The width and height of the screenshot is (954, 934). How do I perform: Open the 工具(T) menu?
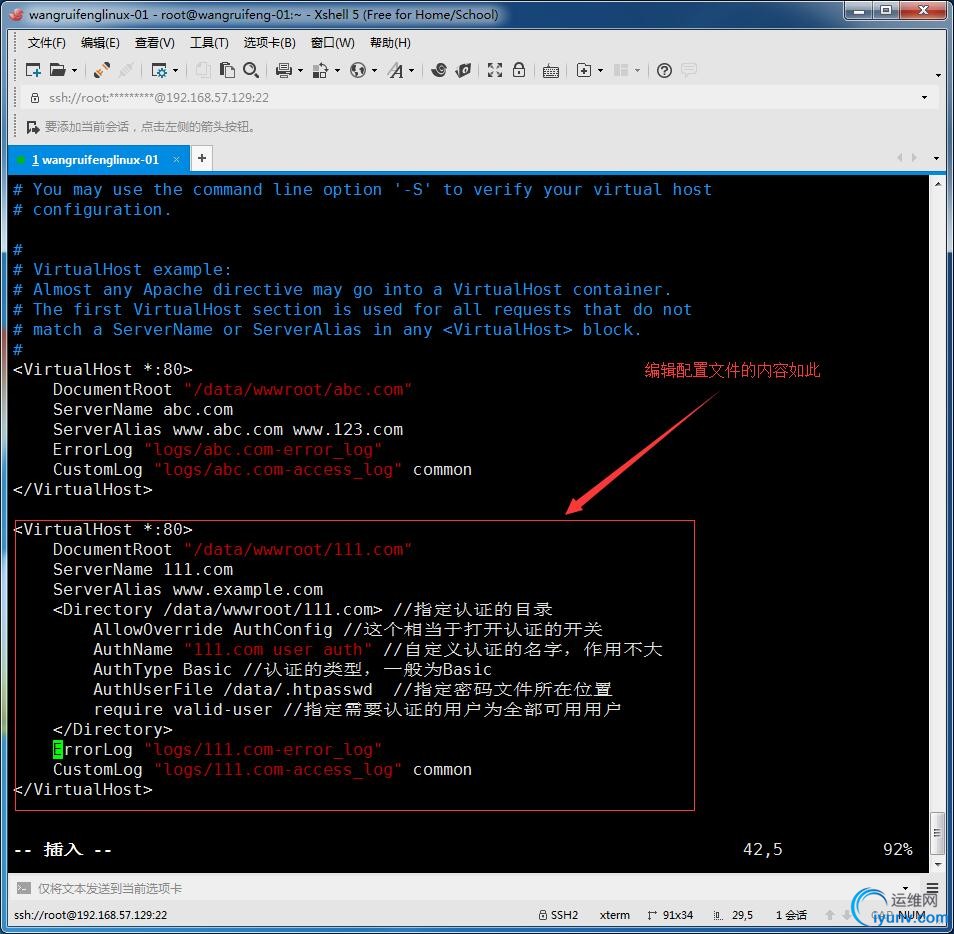pyautogui.click(x=209, y=43)
